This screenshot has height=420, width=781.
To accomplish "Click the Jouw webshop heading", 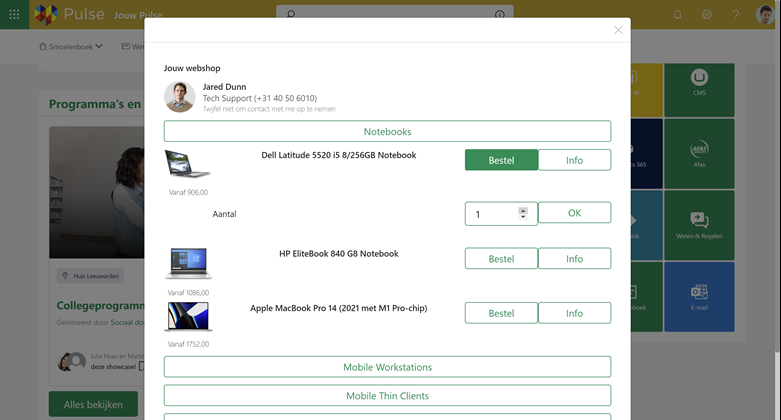I will pos(192,68).
